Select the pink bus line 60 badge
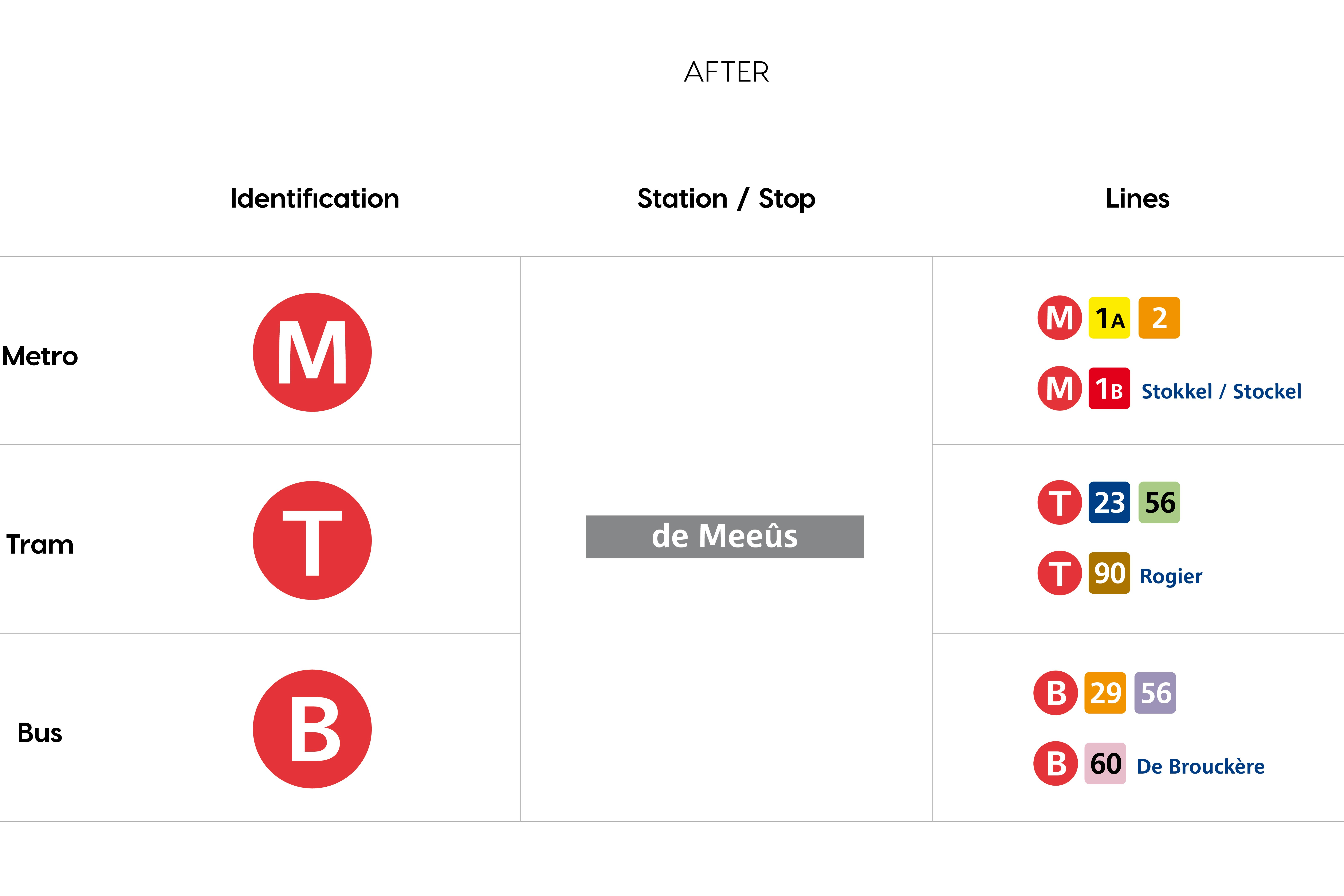 pos(1105,763)
